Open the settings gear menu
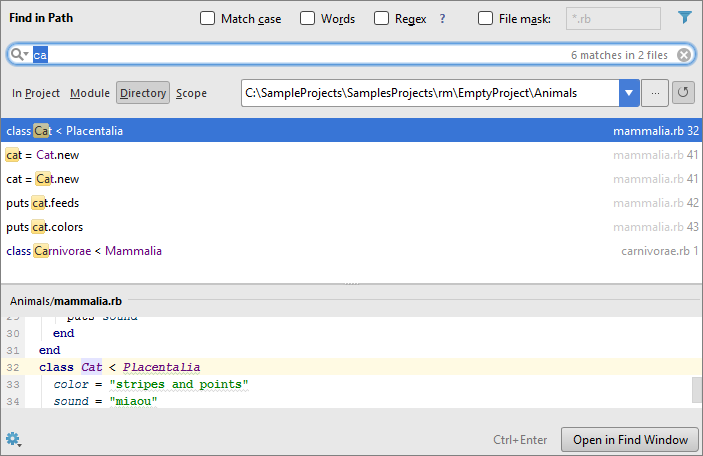Viewport: 703px width, 456px height. click(x=13, y=439)
